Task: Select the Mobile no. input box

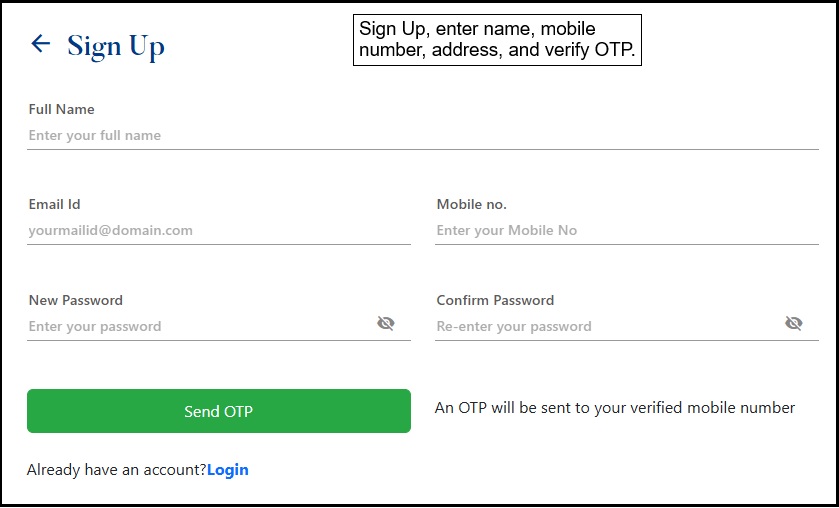Action: click(626, 230)
